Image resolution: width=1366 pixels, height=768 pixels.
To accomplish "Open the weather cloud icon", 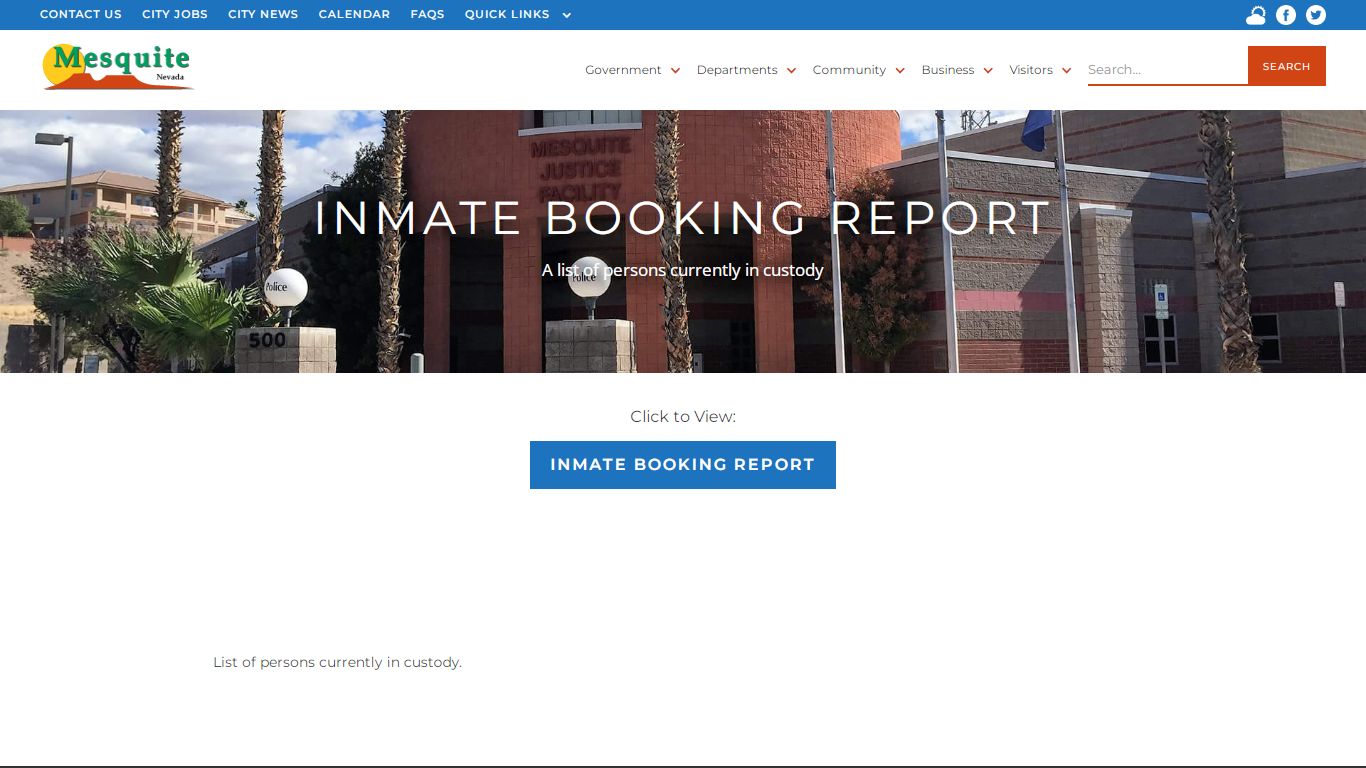I will [x=1256, y=15].
